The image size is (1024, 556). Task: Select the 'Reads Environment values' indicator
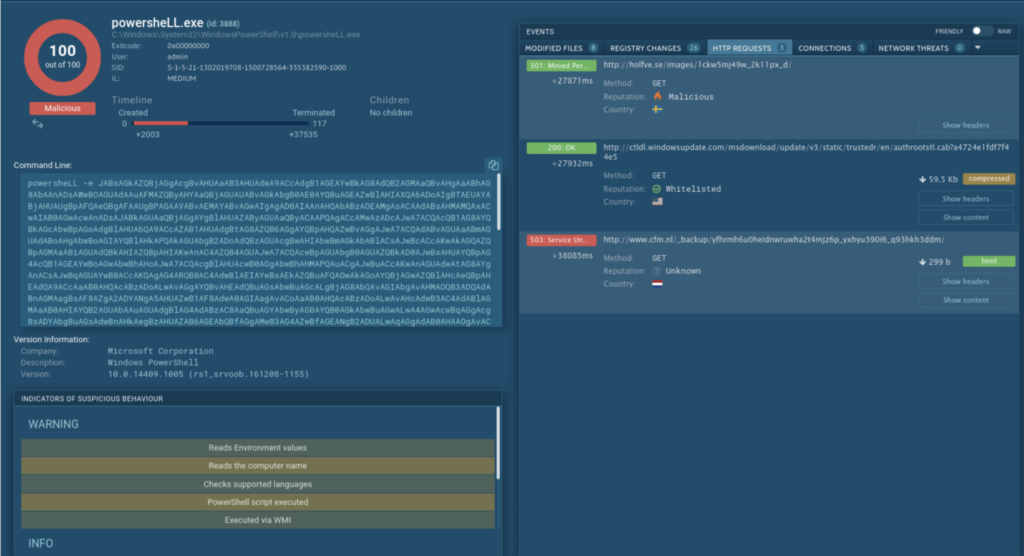pyautogui.click(x=257, y=448)
